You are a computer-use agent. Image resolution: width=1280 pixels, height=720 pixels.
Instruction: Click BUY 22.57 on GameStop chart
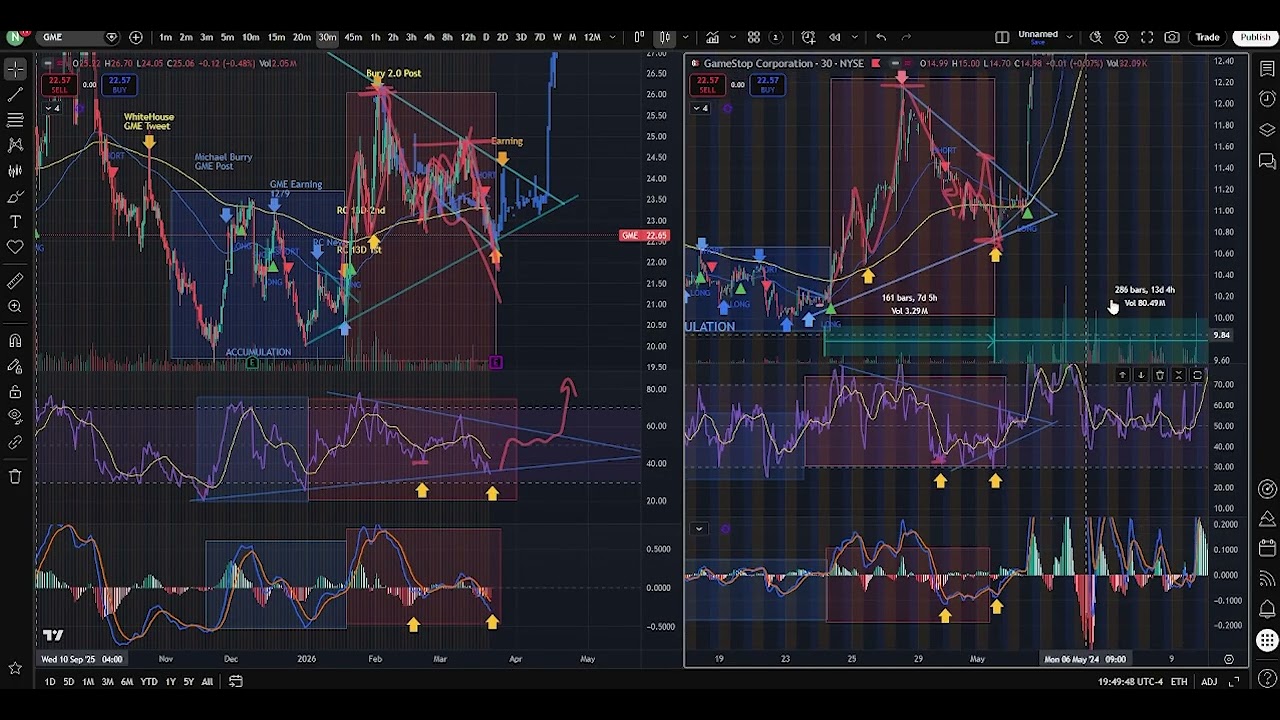pos(767,85)
